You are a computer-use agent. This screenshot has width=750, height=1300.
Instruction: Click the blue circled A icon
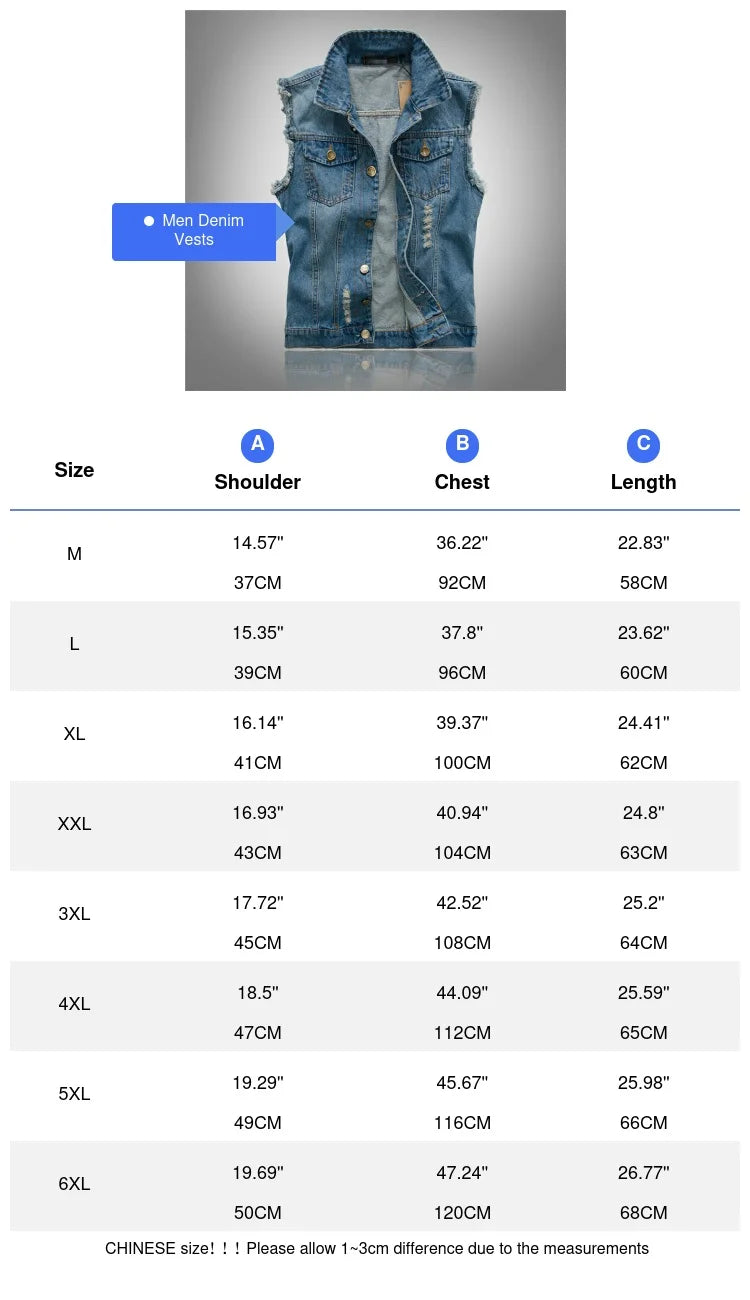point(257,445)
